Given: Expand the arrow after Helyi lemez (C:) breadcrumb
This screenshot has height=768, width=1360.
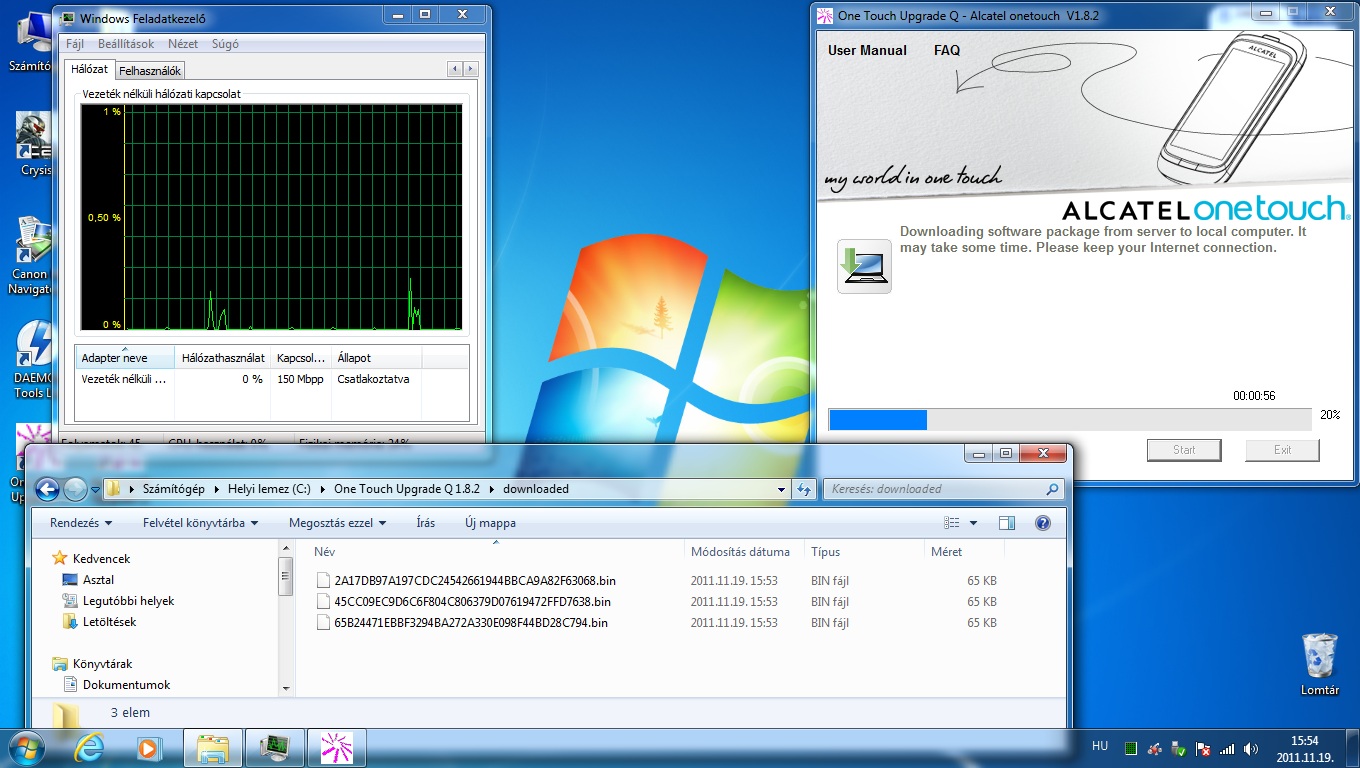Looking at the screenshot, I should click(323, 489).
